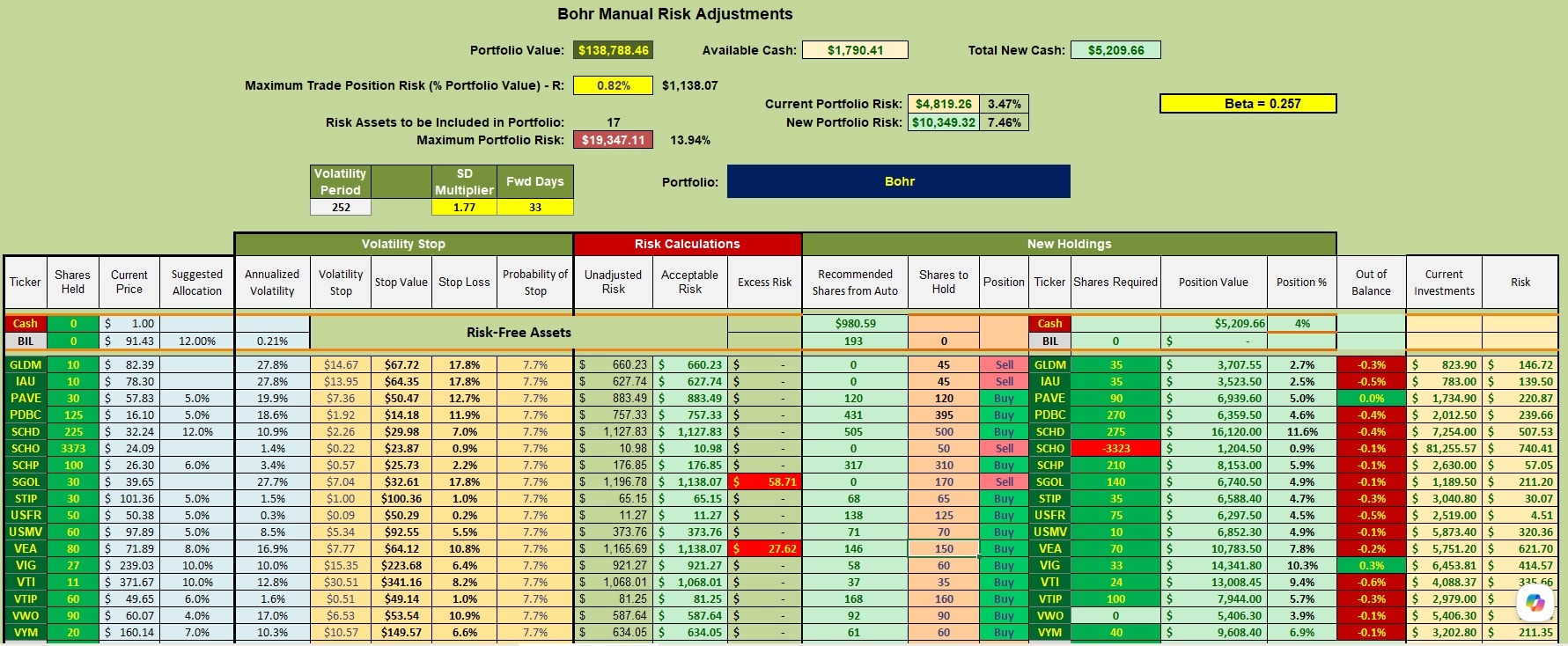Screen dimensions: 1568x646
Task: Click the USMV ticker in left column
Action: (x=26, y=532)
